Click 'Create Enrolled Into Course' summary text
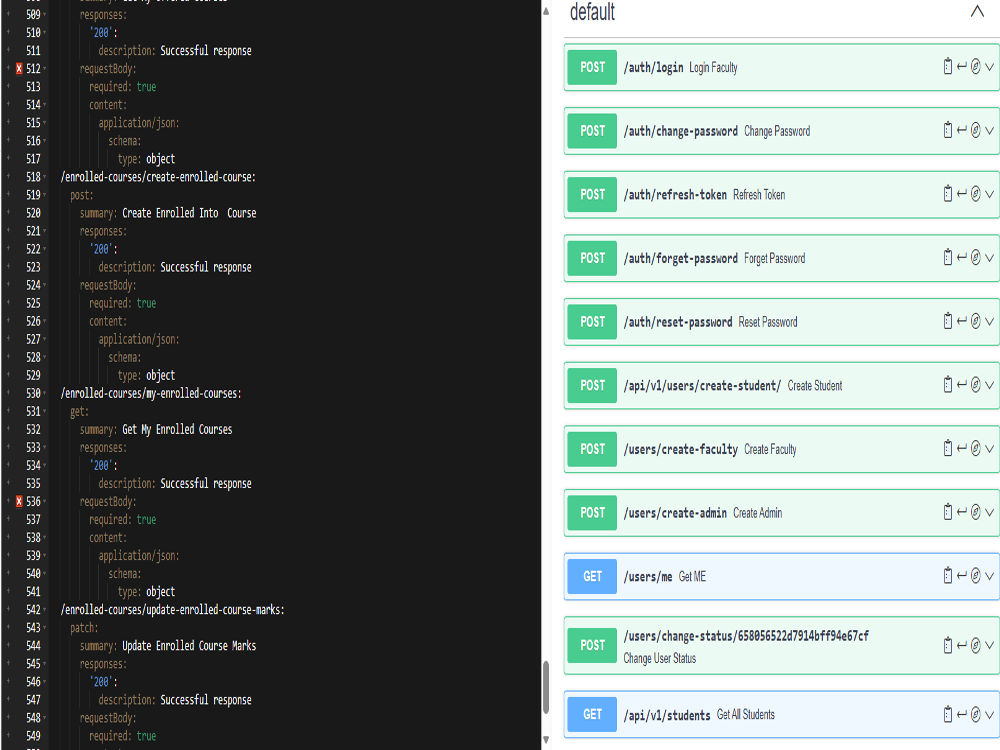Viewport: 1000px width, 750px height. (189, 213)
